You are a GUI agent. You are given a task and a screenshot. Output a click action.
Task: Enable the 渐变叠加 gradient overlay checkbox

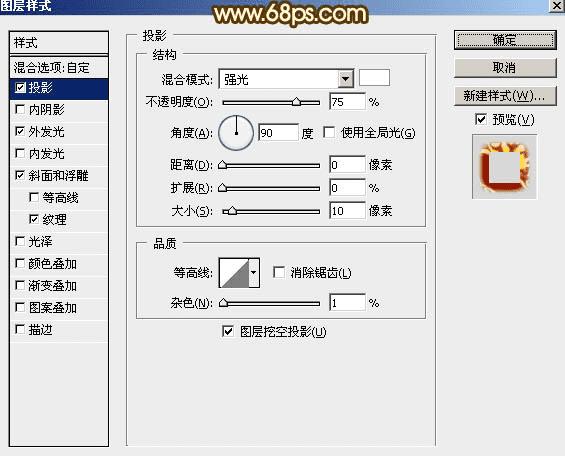tap(20, 286)
